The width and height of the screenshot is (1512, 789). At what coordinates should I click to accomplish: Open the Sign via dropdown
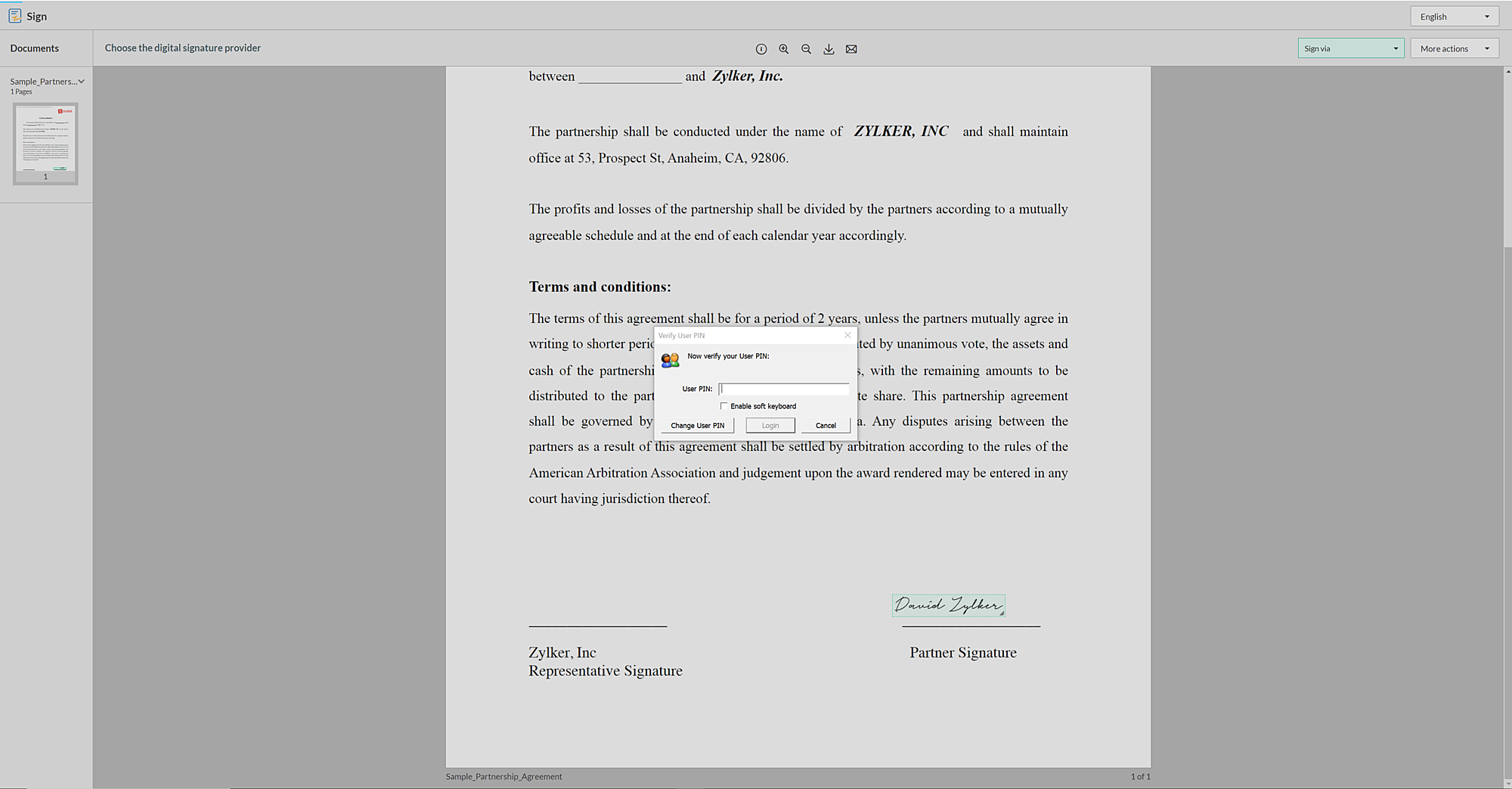(x=1351, y=48)
